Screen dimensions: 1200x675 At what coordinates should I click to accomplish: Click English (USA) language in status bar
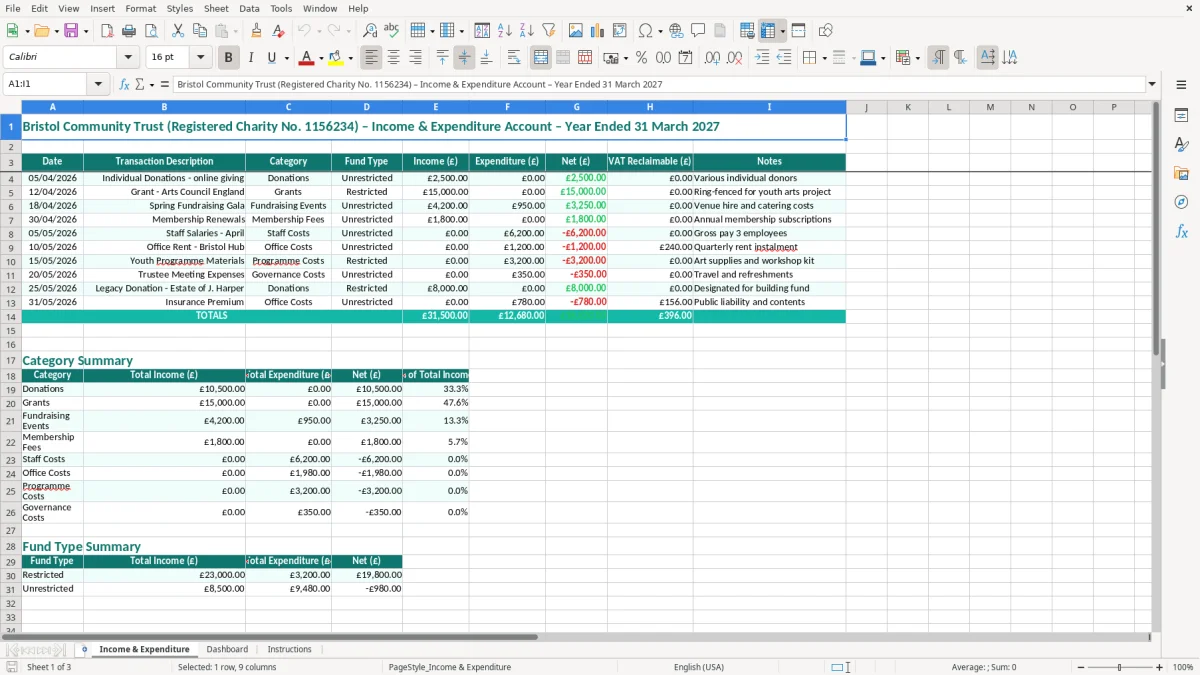(x=699, y=667)
